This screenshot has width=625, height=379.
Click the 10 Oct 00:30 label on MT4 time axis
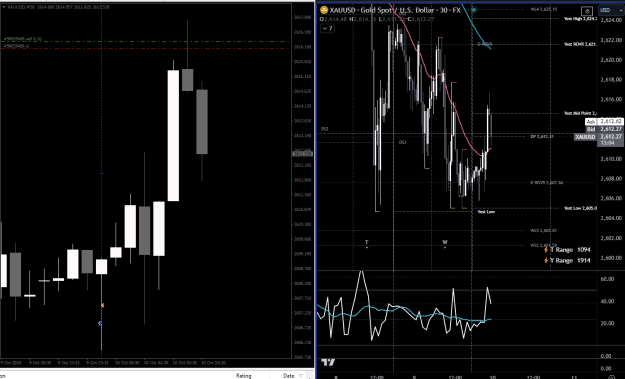128,363
